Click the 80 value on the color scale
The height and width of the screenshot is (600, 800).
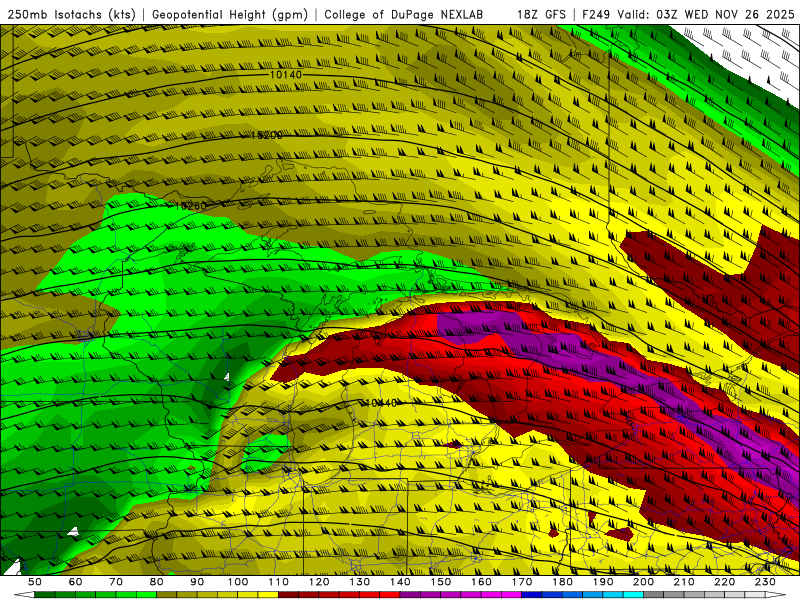(x=157, y=582)
